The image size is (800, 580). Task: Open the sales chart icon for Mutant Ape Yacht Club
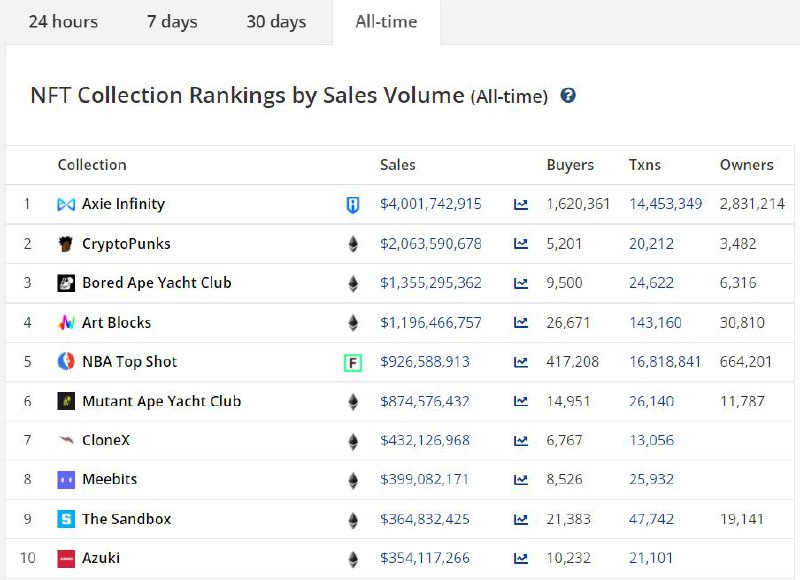(x=521, y=402)
